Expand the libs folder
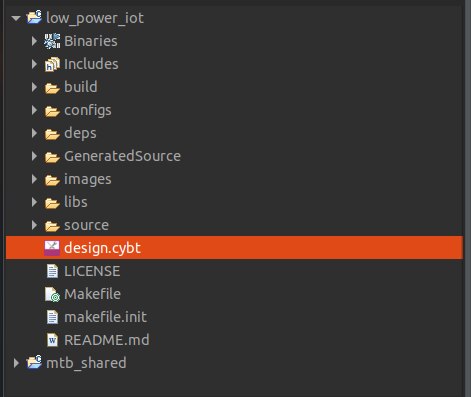Image resolution: width=471 pixels, height=397 pixels. pyautogui.click(x=34, y=202)
